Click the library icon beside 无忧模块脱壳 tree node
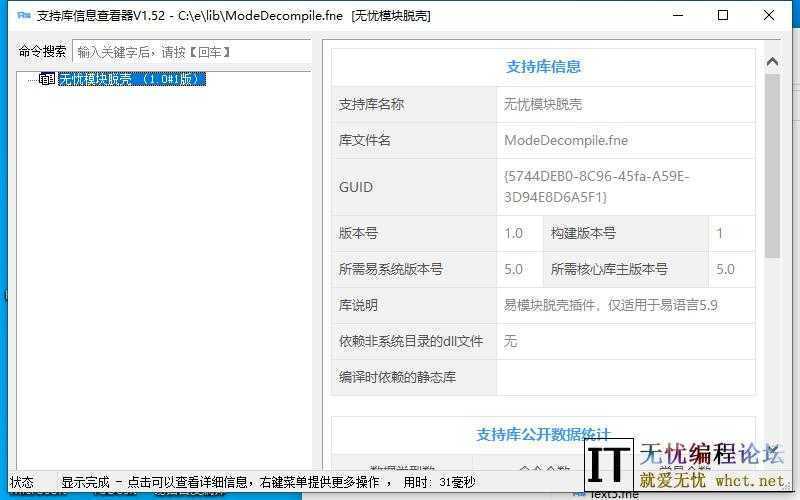 46,79
